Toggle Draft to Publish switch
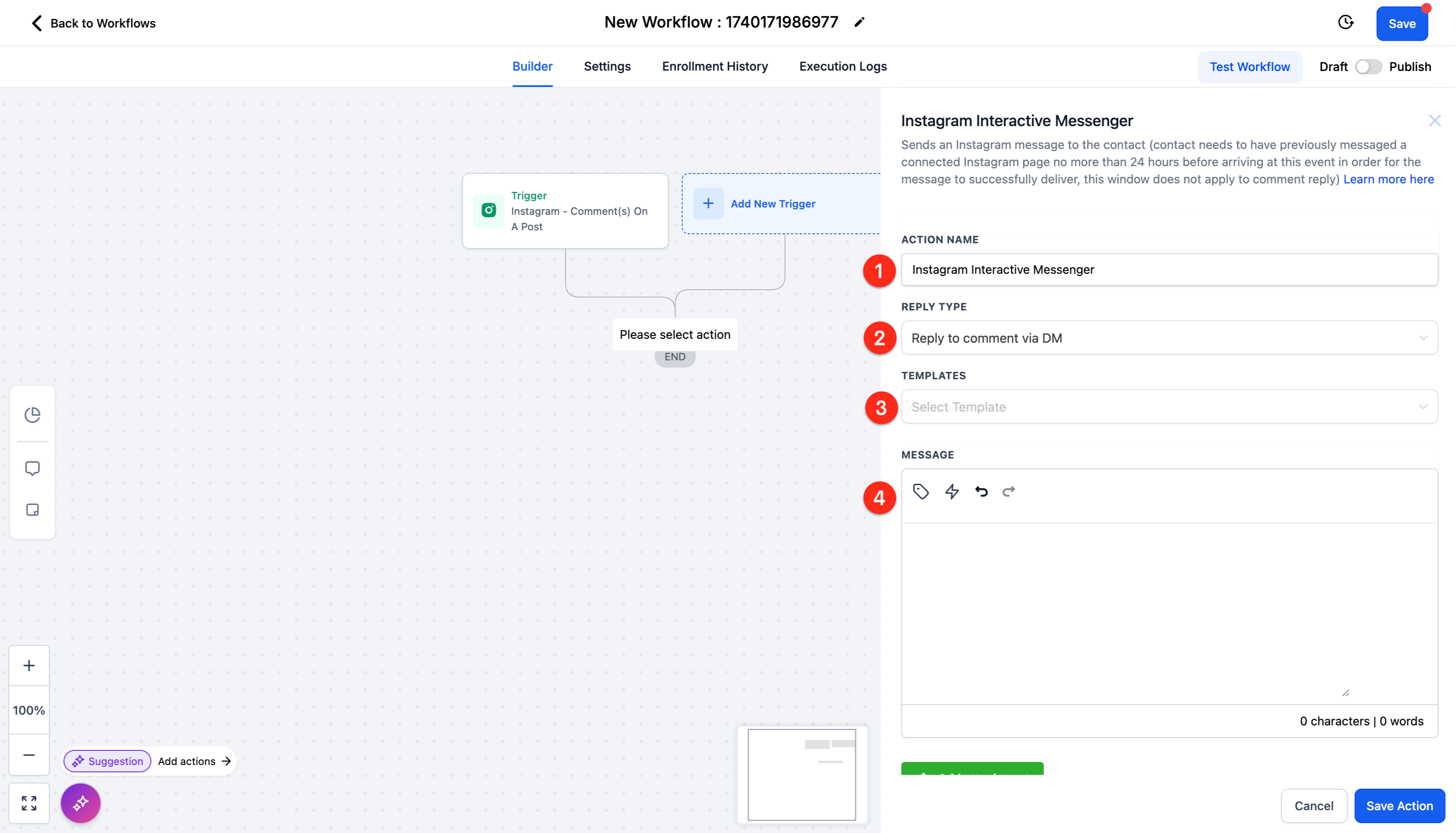 (x=1368, y=67)
